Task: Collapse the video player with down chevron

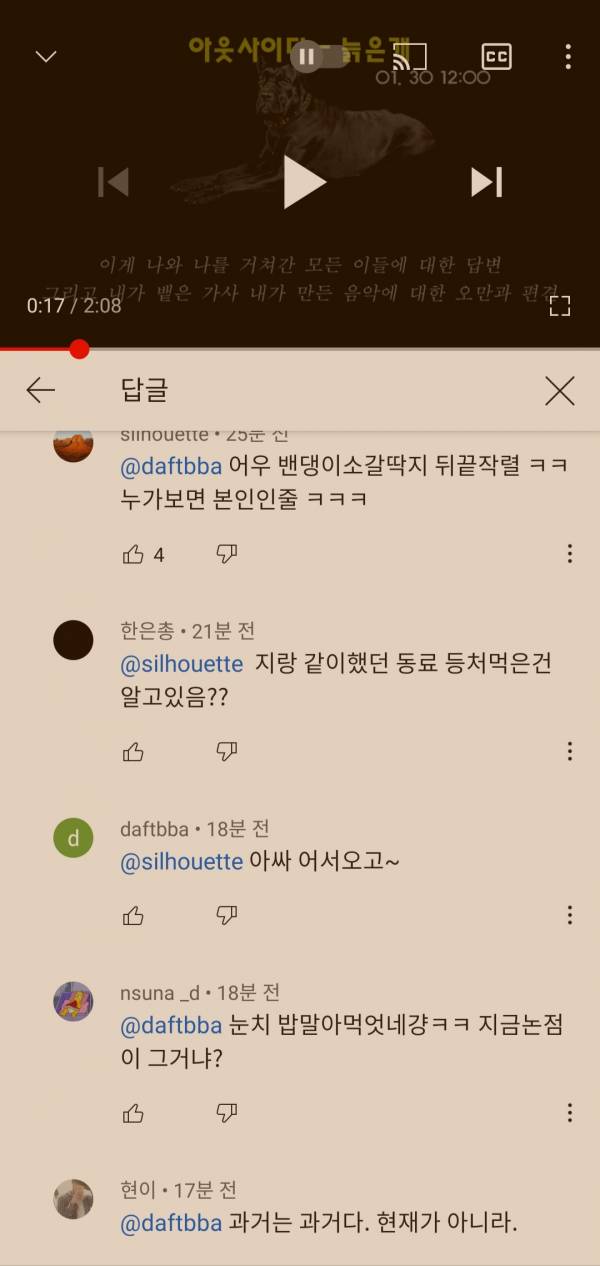Action: click(x=46, y=56)
